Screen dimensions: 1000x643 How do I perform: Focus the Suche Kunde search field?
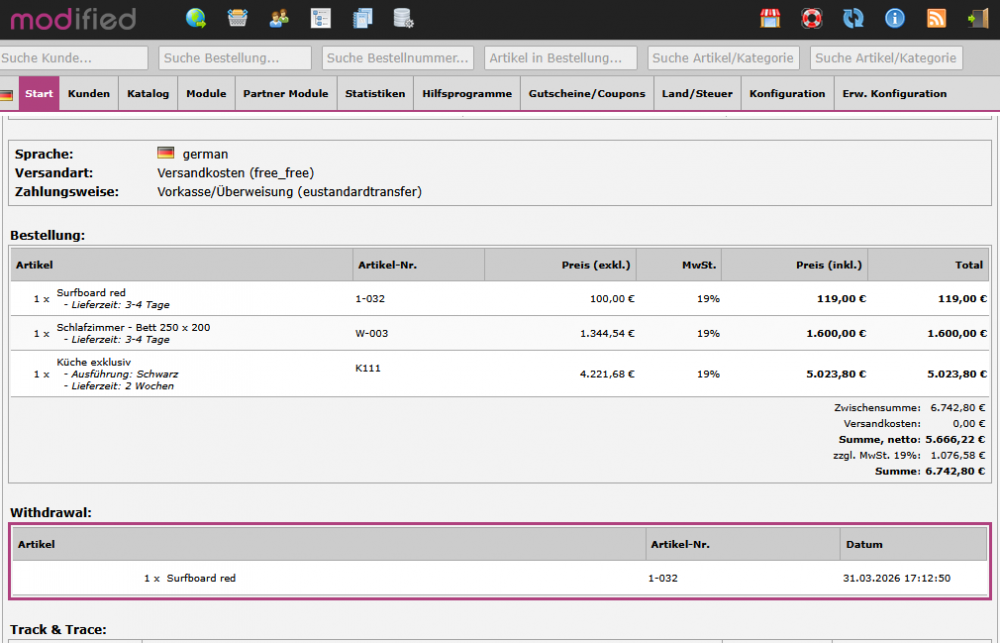point(73,58)
